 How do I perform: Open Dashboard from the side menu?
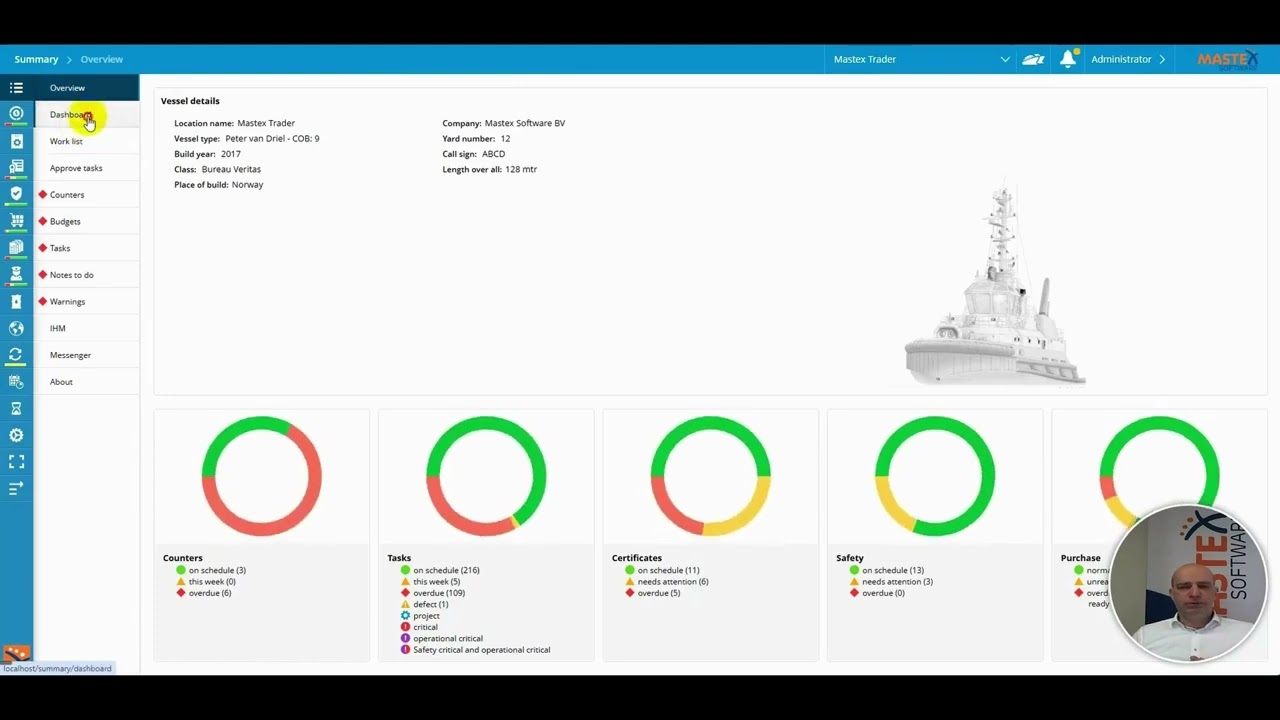87,115
